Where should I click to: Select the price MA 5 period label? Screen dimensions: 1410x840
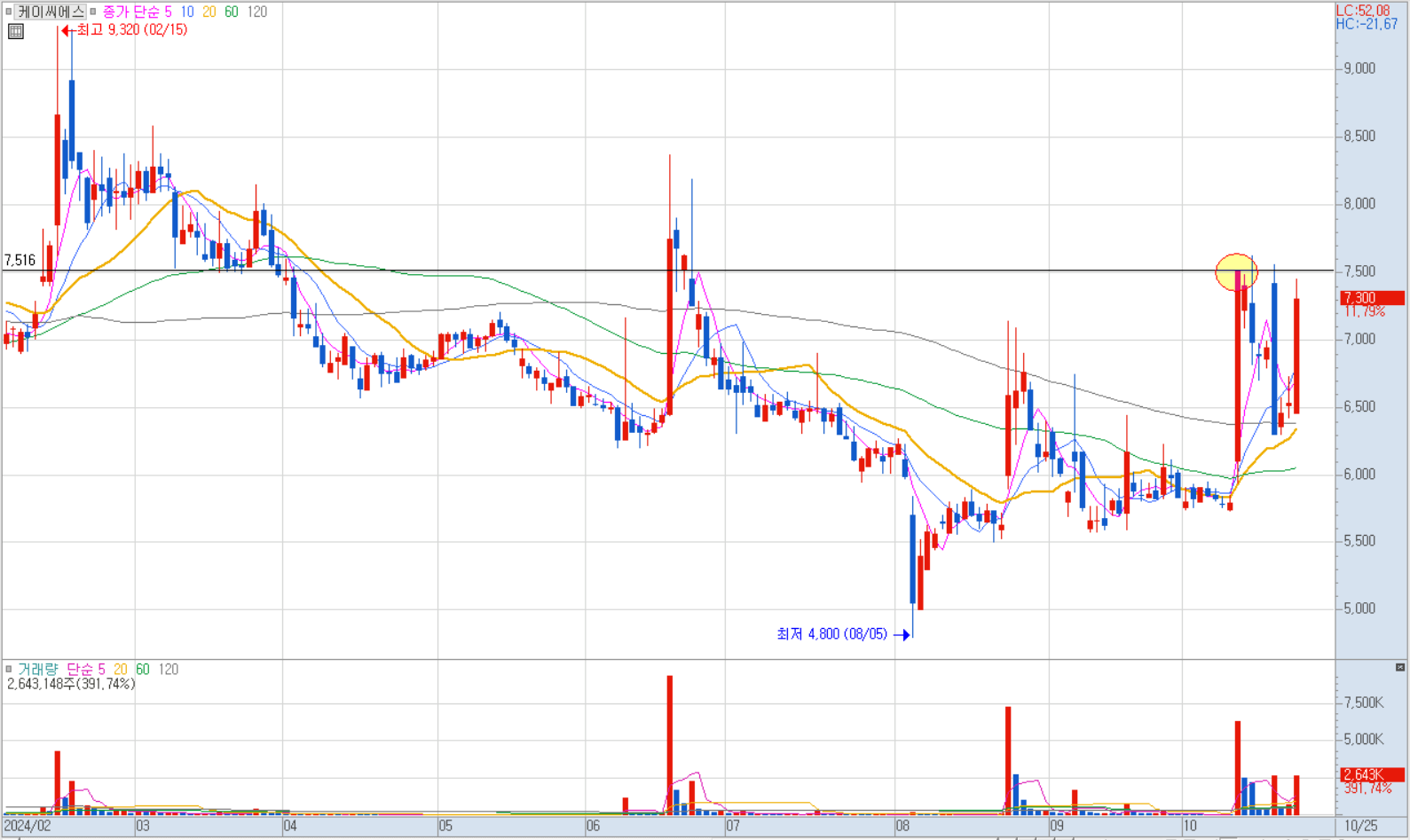click(x=168, y=12)
